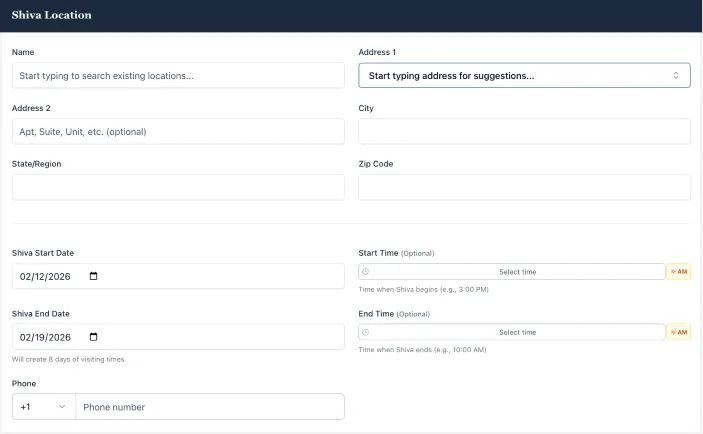
Task: Click the clock icon in End Time field
Action: pyautogui.click(x=366, y=332)
